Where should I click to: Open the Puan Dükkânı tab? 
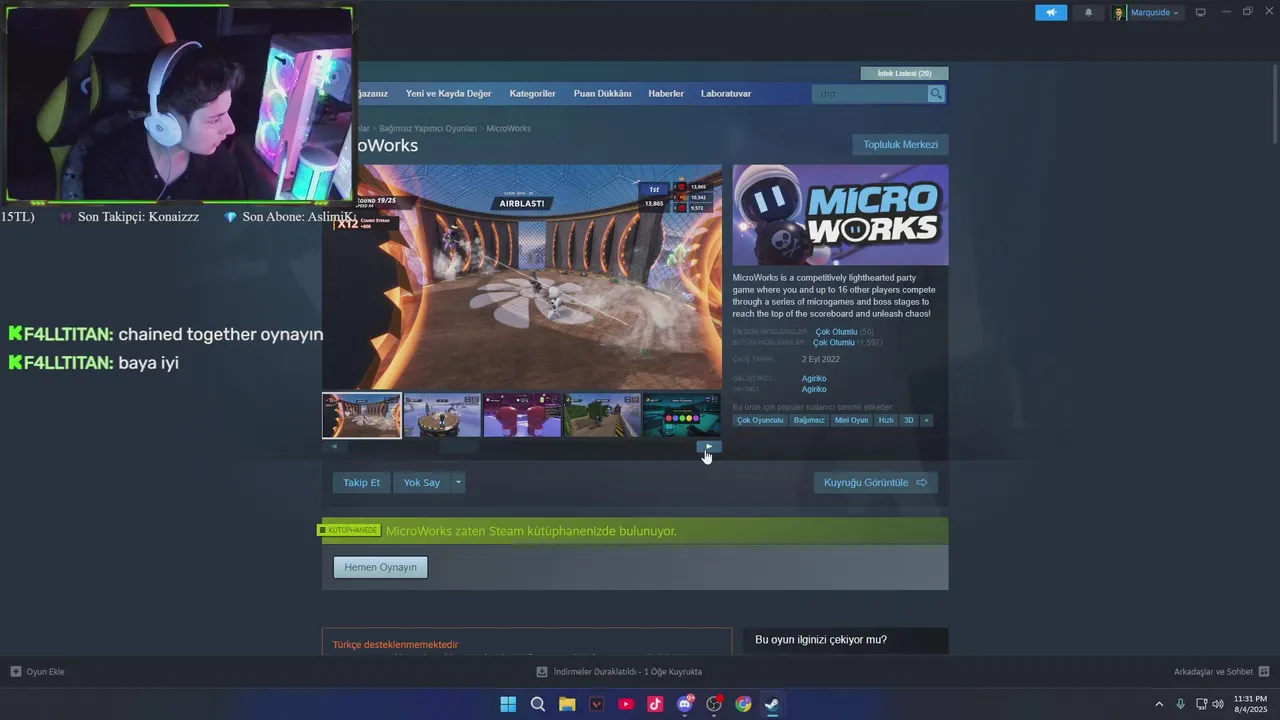point(602,93)
